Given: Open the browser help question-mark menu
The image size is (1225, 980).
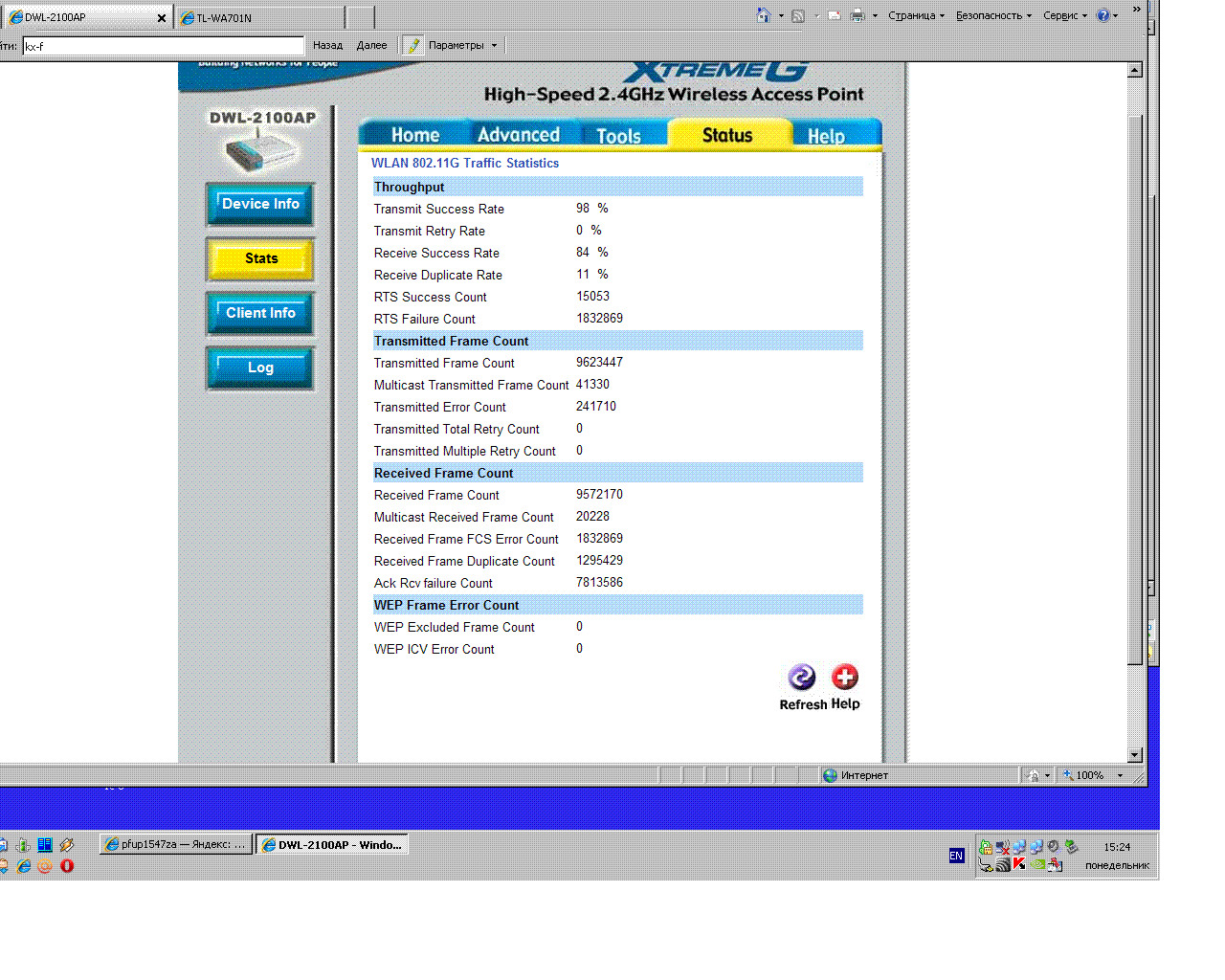Looking at the screenshot, I should (x=1107, y=15).
